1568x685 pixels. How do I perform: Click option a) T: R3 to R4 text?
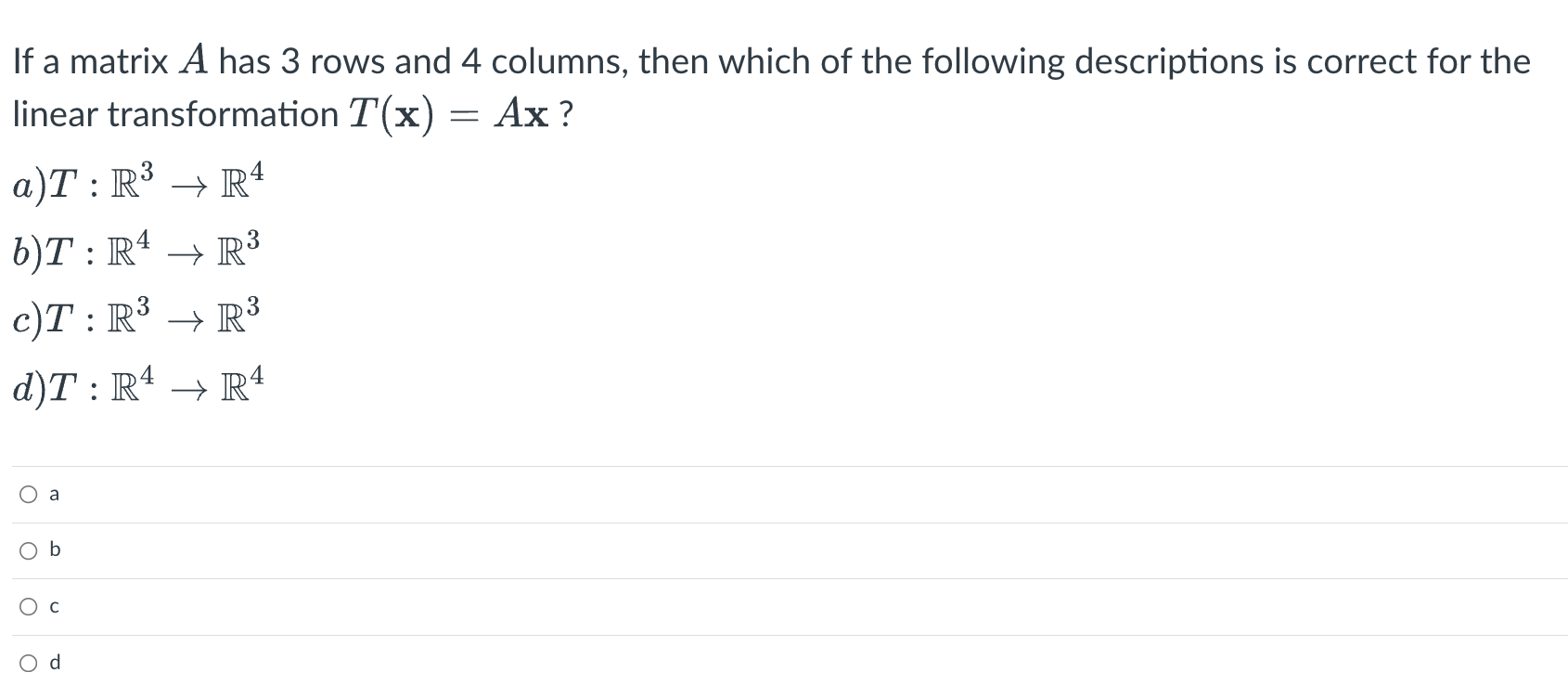pos(136,183)
